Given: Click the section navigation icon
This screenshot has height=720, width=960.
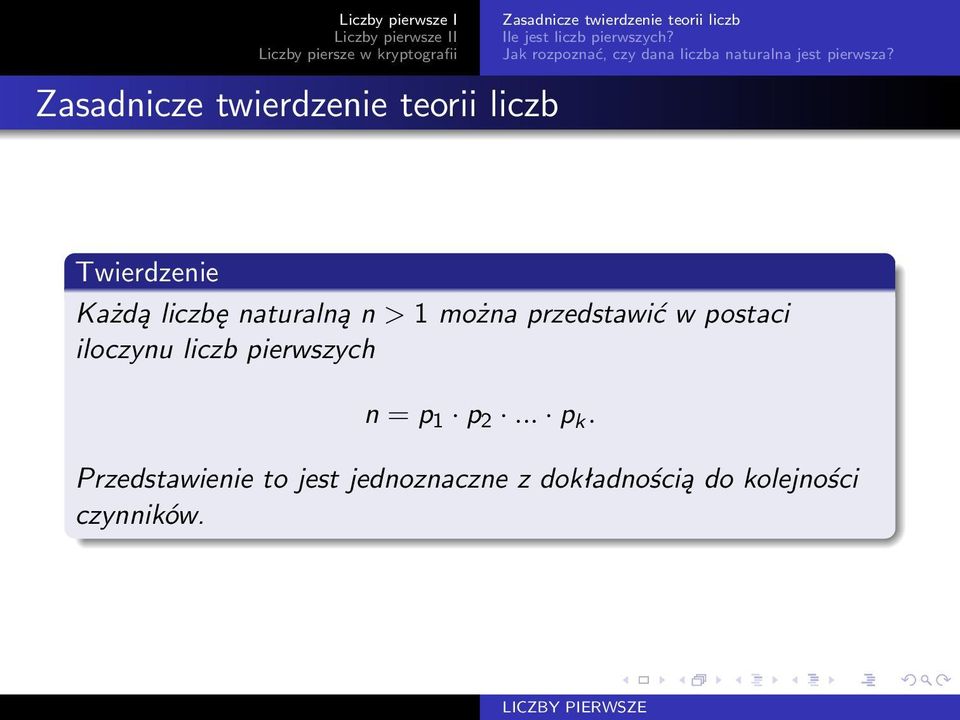Looking at the screenshot, I should point(813,680).
